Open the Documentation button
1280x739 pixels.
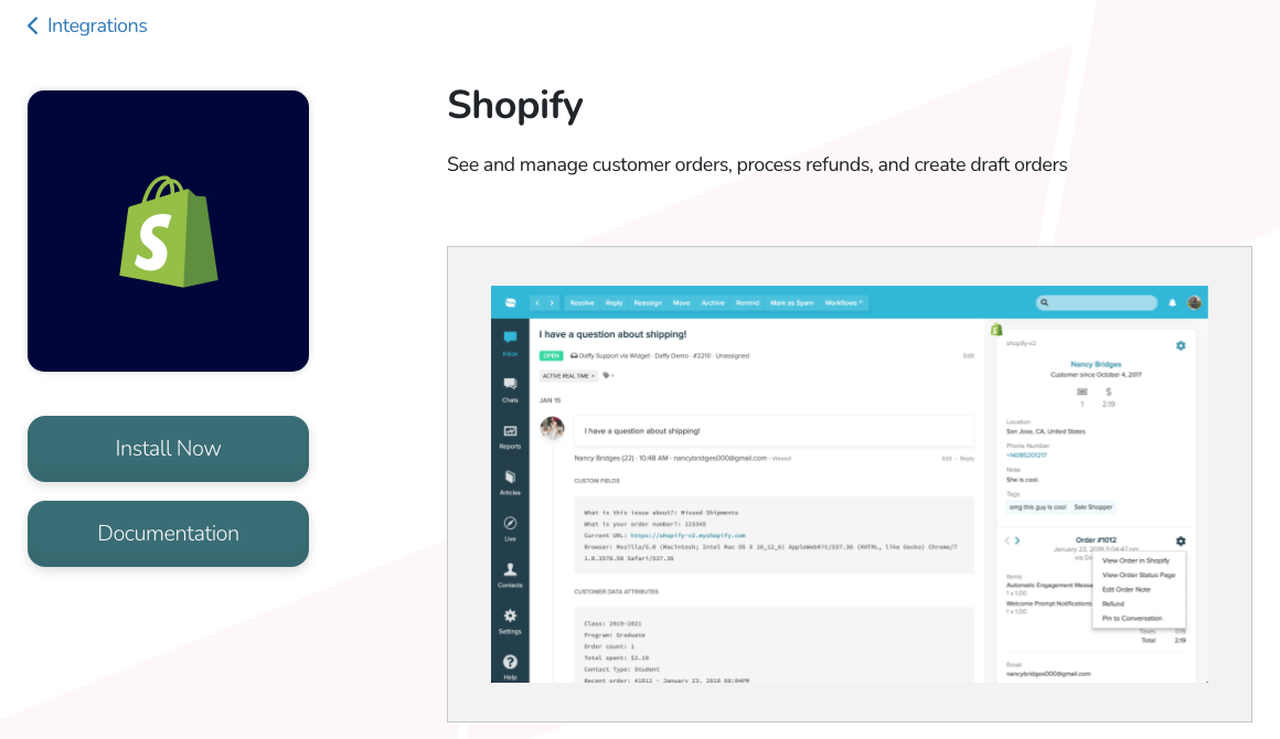pos(168,534)
